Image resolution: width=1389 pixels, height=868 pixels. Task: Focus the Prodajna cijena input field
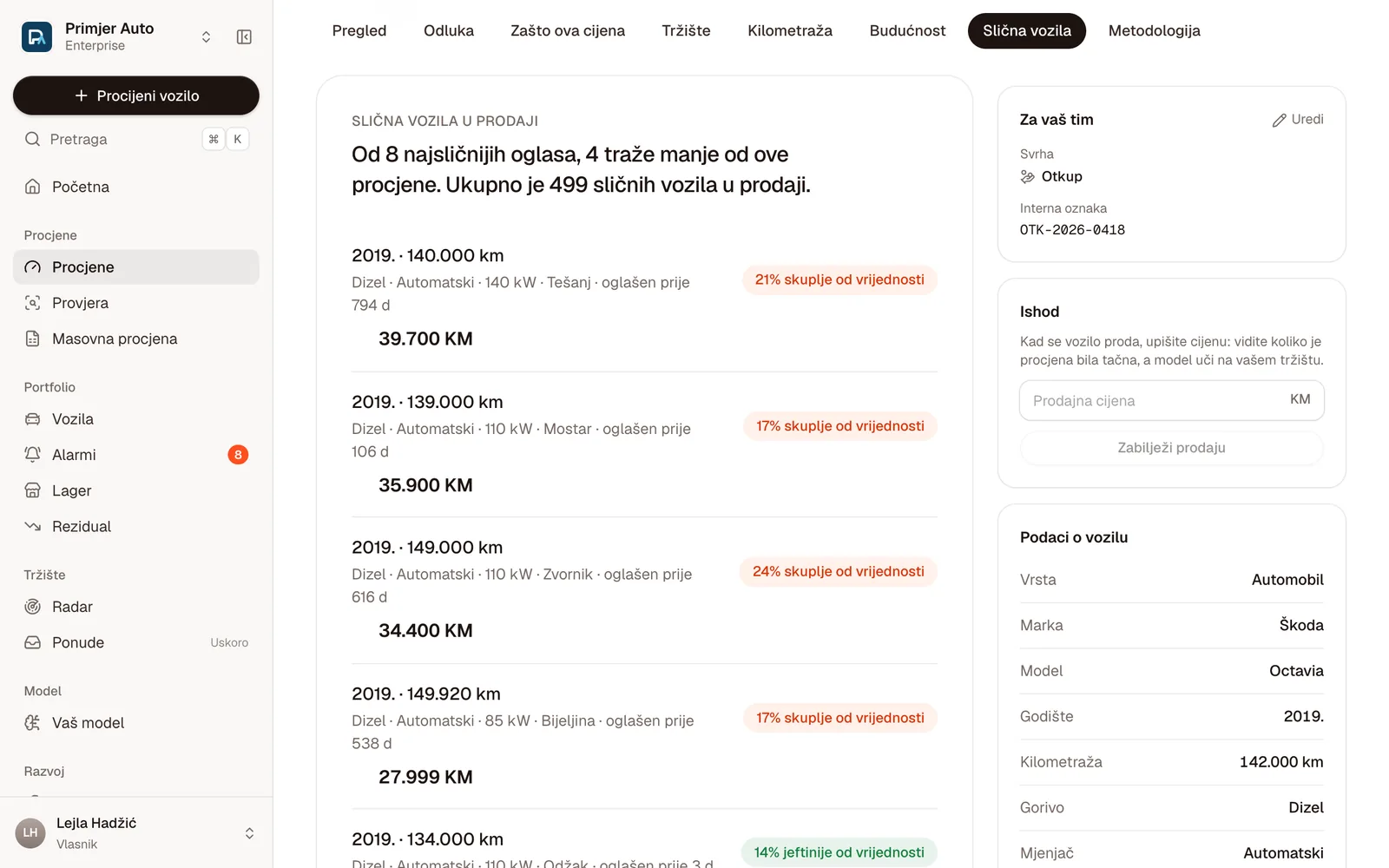[x=1172, y=400]
